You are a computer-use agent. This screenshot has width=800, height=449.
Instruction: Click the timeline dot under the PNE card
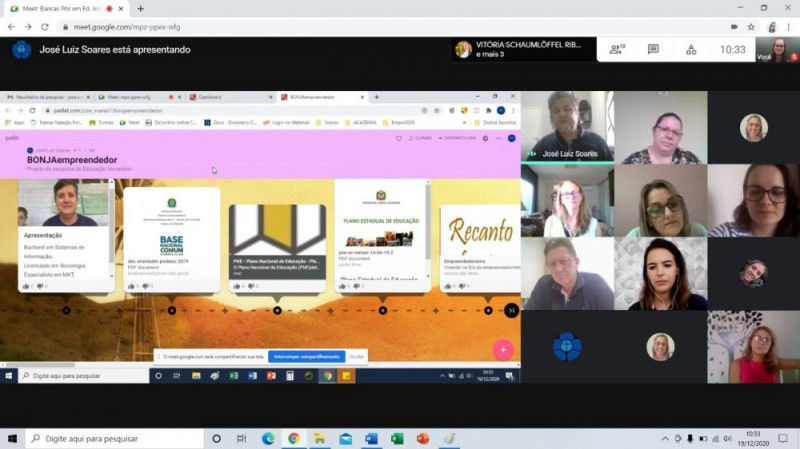click(277, 310)
